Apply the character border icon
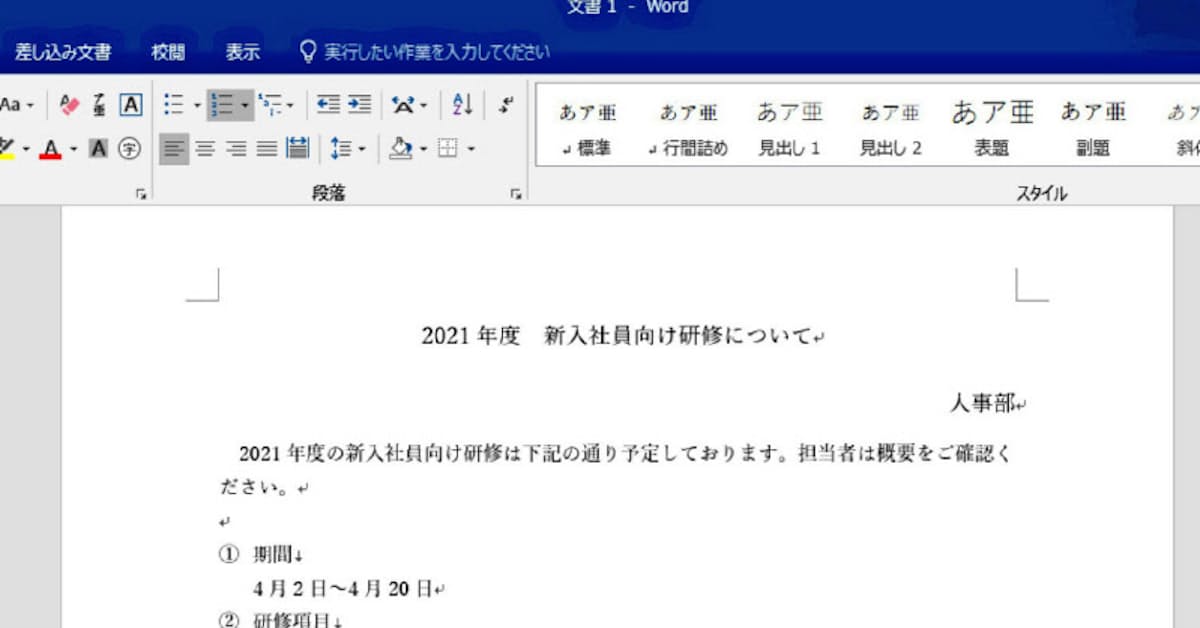 pos(130,105)
